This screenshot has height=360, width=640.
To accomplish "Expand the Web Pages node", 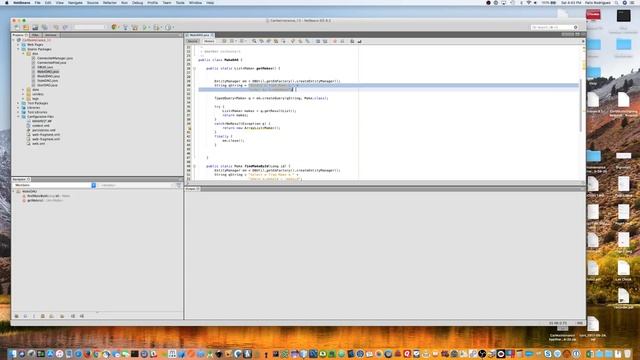I will (18, 44).
